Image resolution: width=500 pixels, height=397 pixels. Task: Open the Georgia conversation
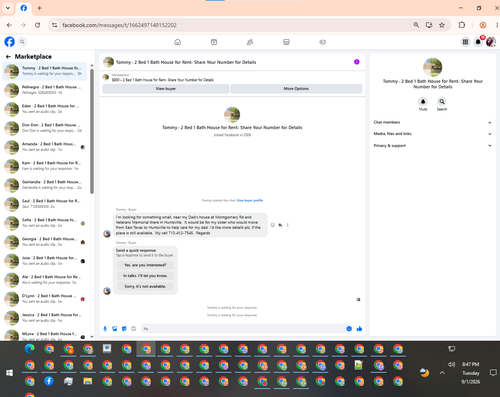coord(45,242)
